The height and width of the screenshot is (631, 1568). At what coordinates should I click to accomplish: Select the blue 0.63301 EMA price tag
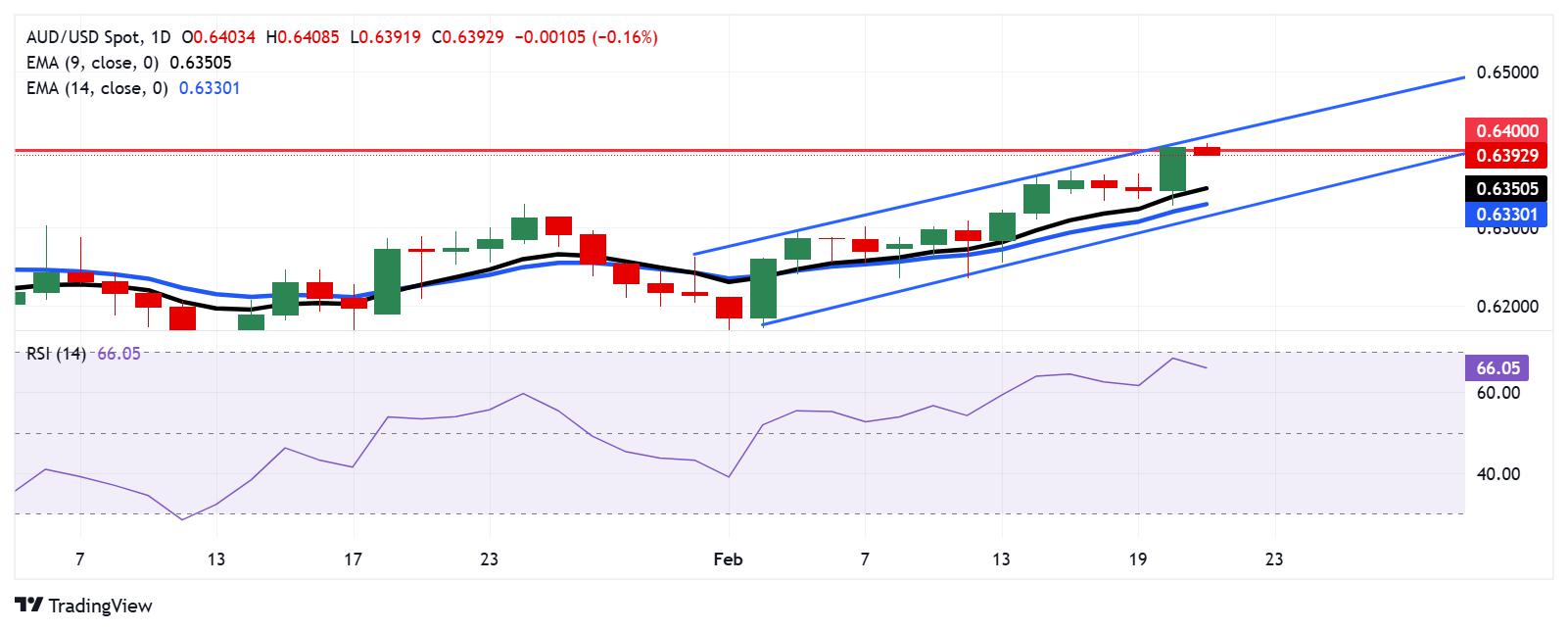[1506, 214]
